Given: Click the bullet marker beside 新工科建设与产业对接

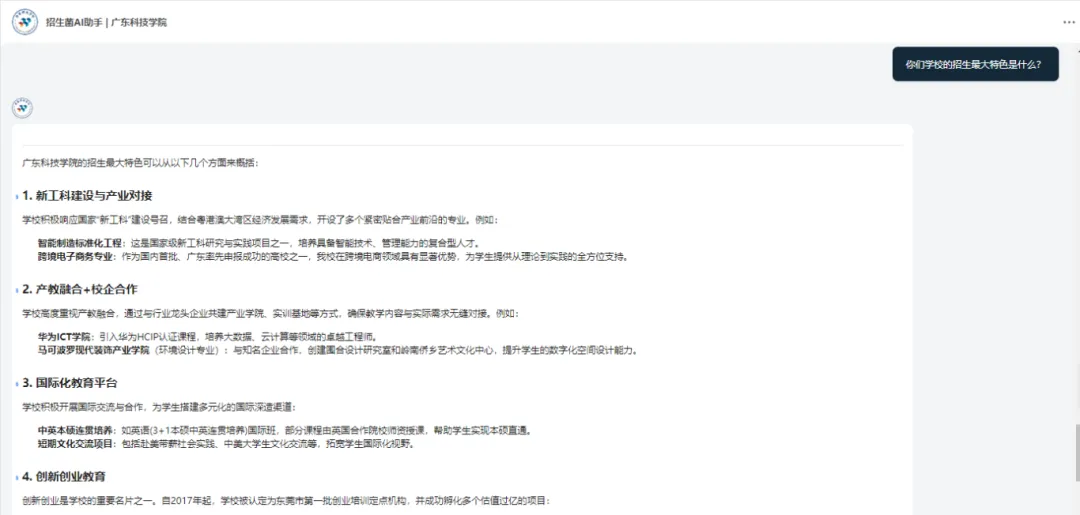Looking at the screenshot, I should pos(17,197).
